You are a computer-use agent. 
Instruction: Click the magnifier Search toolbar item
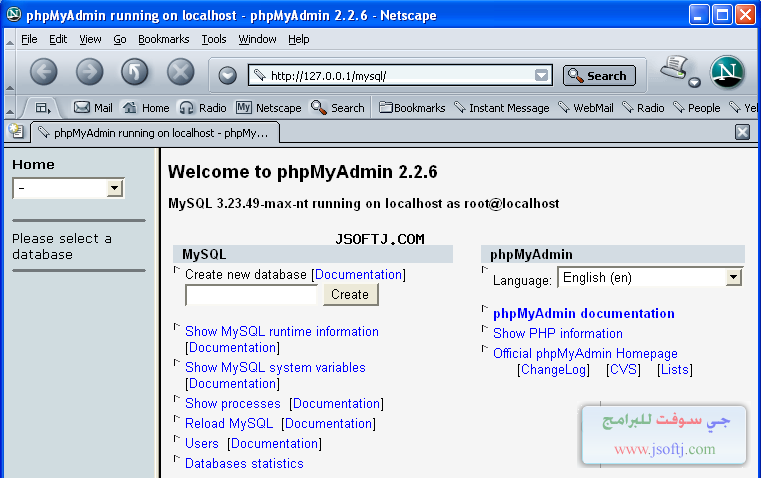pos(337,108)
